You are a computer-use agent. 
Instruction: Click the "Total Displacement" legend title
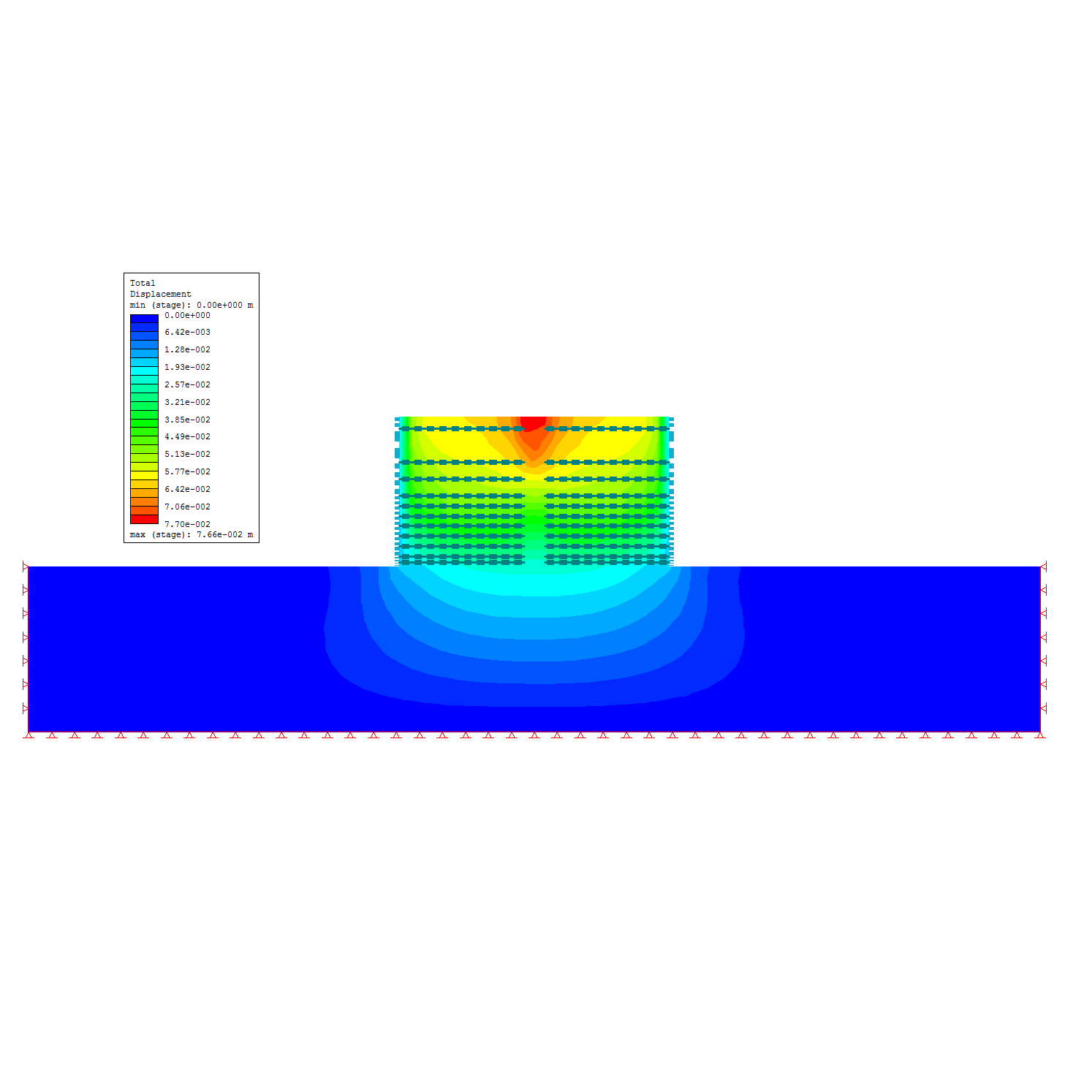point(160,288)
